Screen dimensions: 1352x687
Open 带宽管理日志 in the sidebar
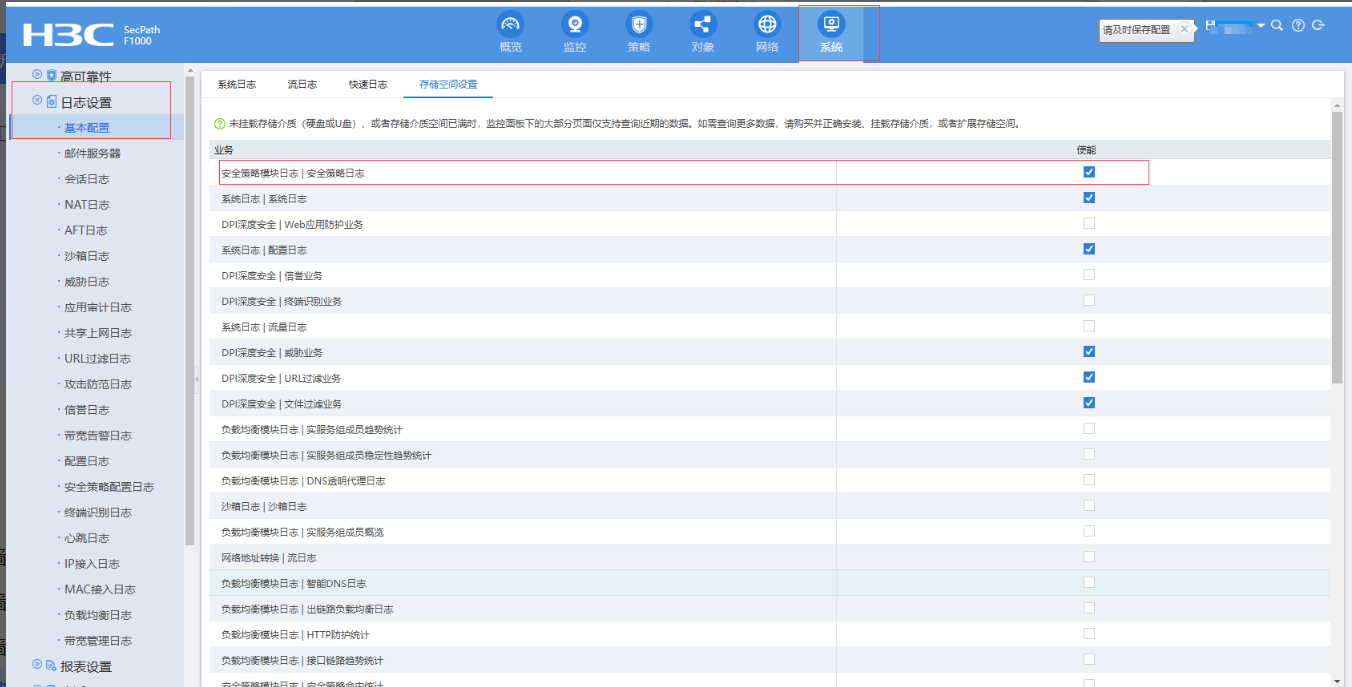point(98,641)
